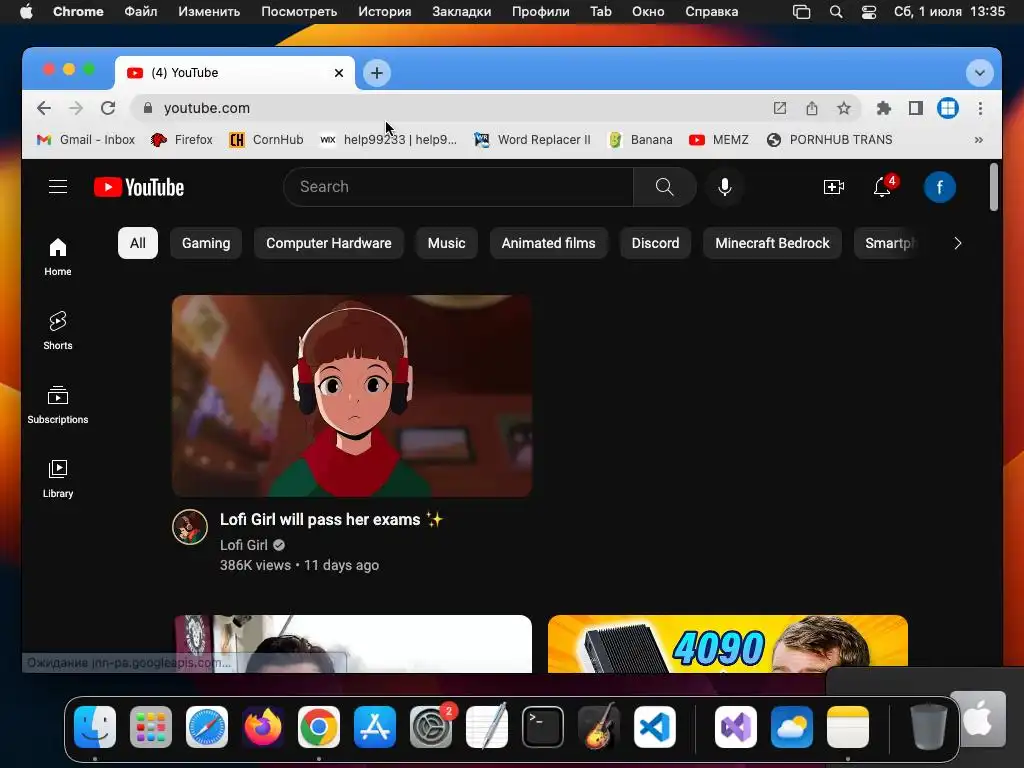Open the Banana bookmark

(640, 140)
